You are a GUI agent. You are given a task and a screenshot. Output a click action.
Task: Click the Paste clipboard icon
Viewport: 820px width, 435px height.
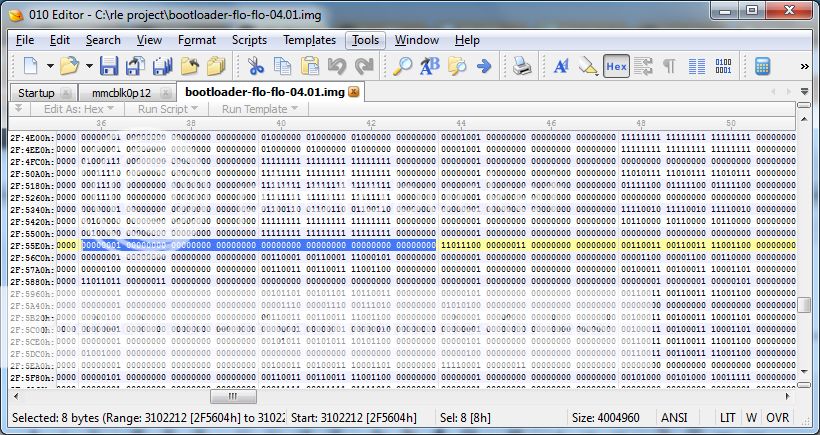310,67
